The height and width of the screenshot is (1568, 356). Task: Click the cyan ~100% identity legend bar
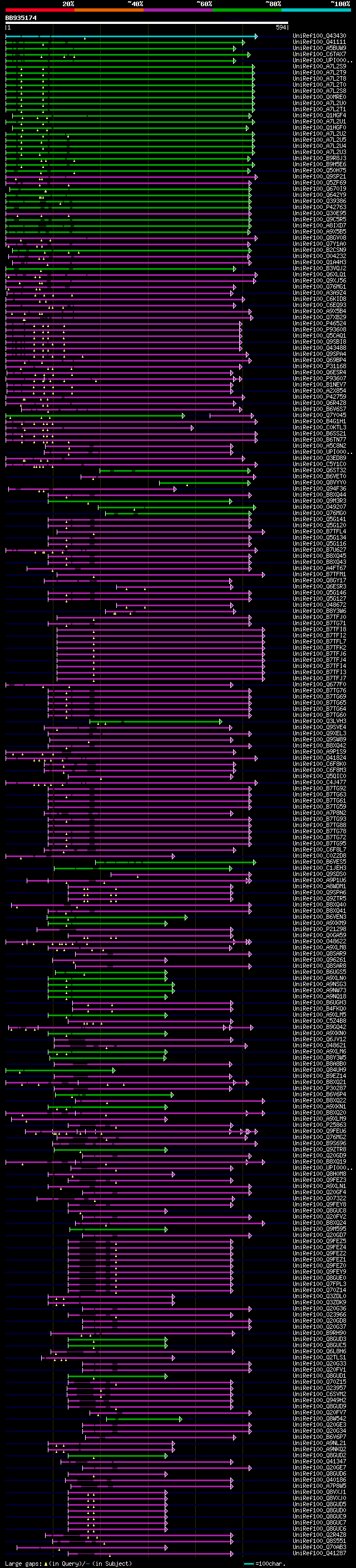tap(316, 10)
